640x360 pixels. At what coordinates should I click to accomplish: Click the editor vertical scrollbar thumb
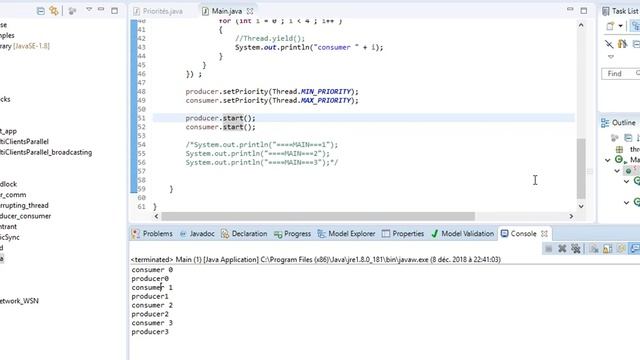[x=581, y=168]
